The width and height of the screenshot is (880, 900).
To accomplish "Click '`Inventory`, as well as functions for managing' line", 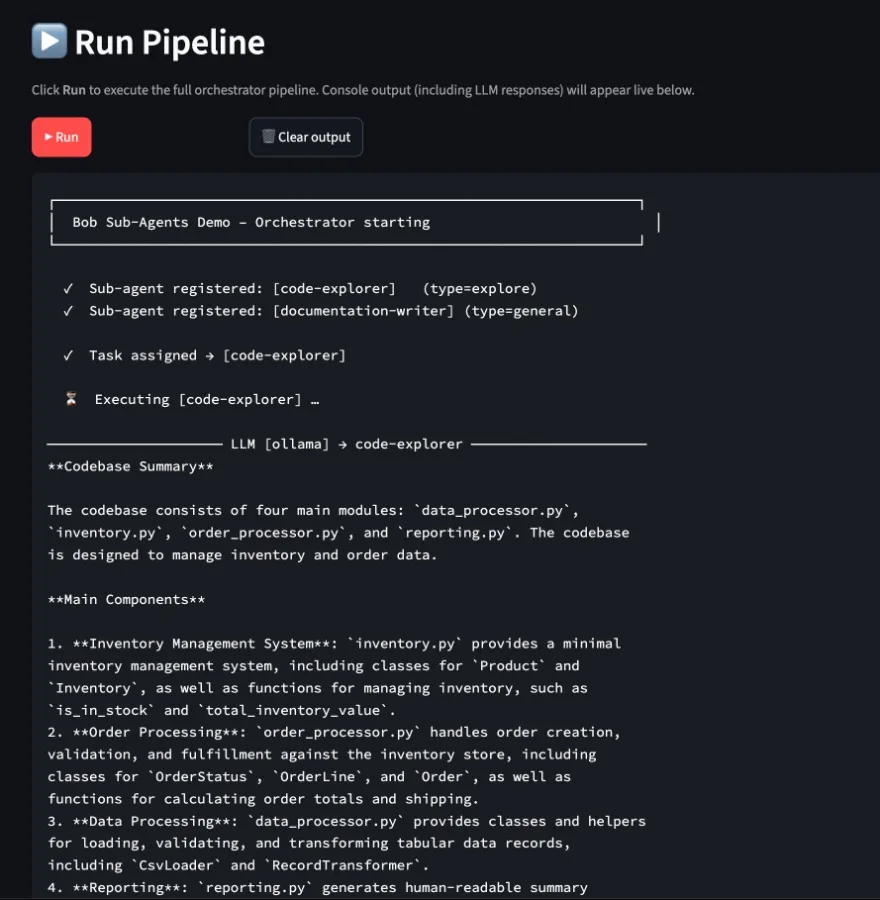I will click(x=317, y=688).
